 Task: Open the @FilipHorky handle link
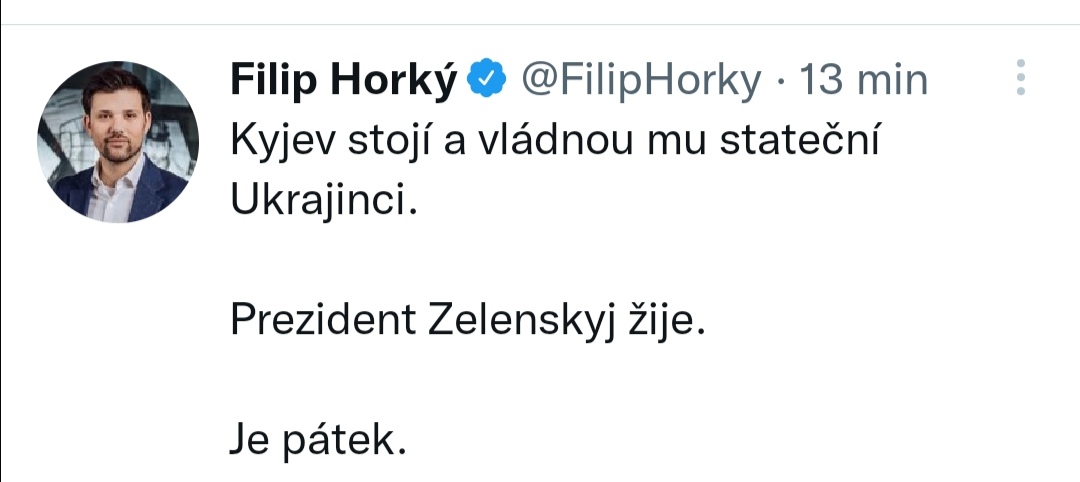click(x=640, y=79)
